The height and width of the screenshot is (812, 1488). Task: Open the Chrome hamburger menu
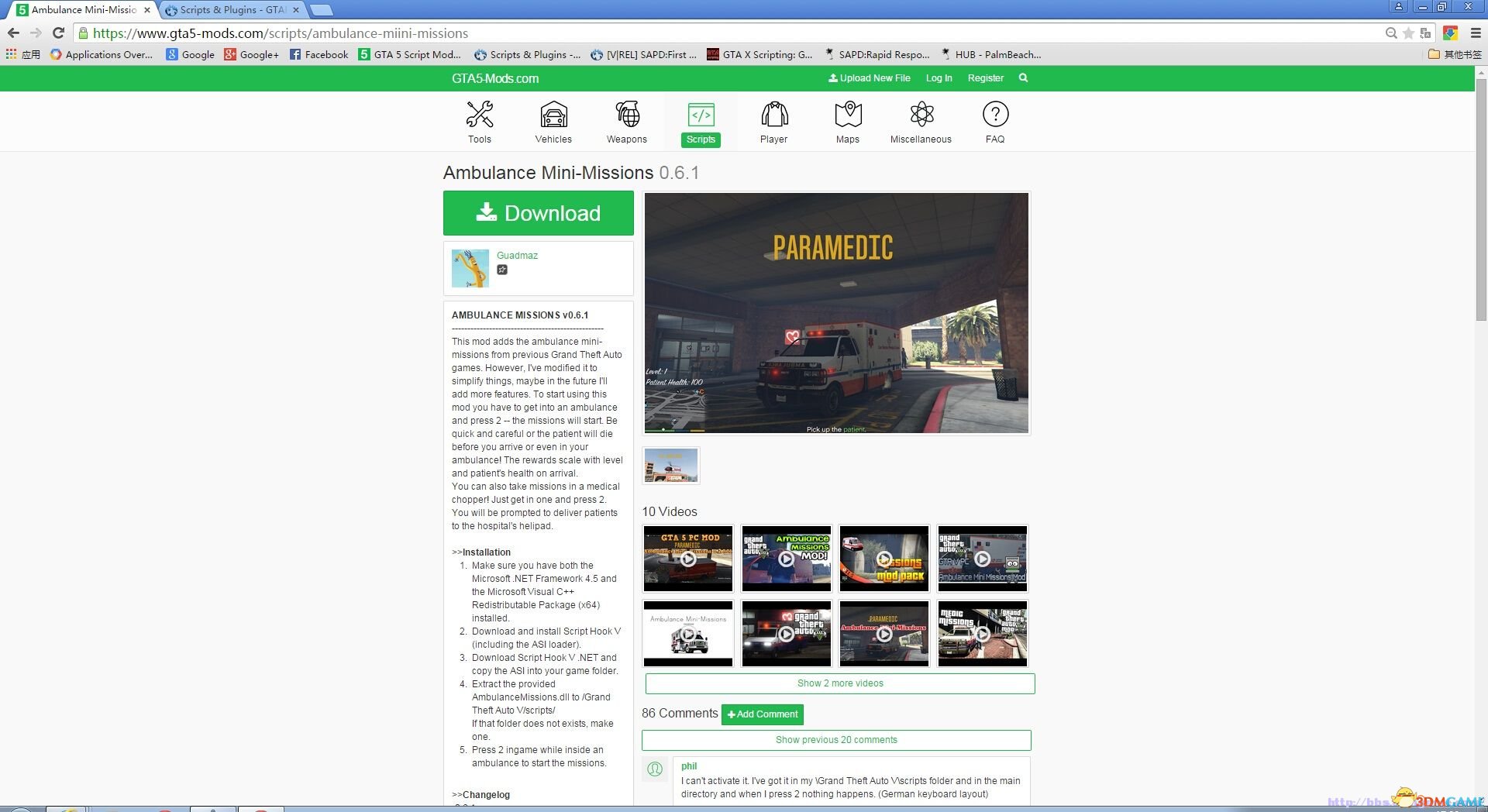coord(1476,33)
